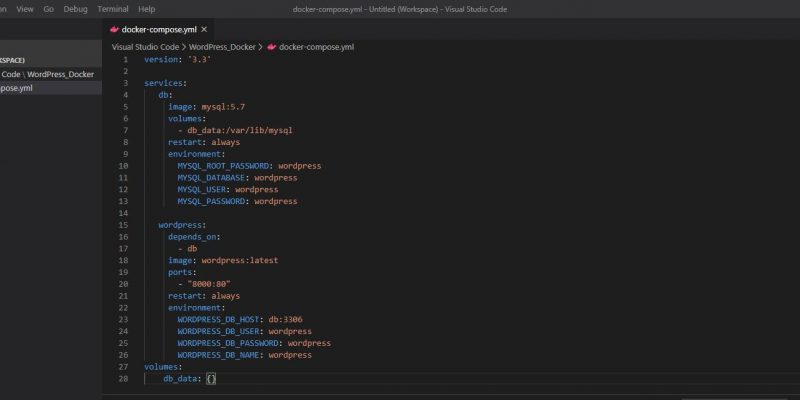
Task: Click the 'db:' key on line 4
Action: [165, 95]
